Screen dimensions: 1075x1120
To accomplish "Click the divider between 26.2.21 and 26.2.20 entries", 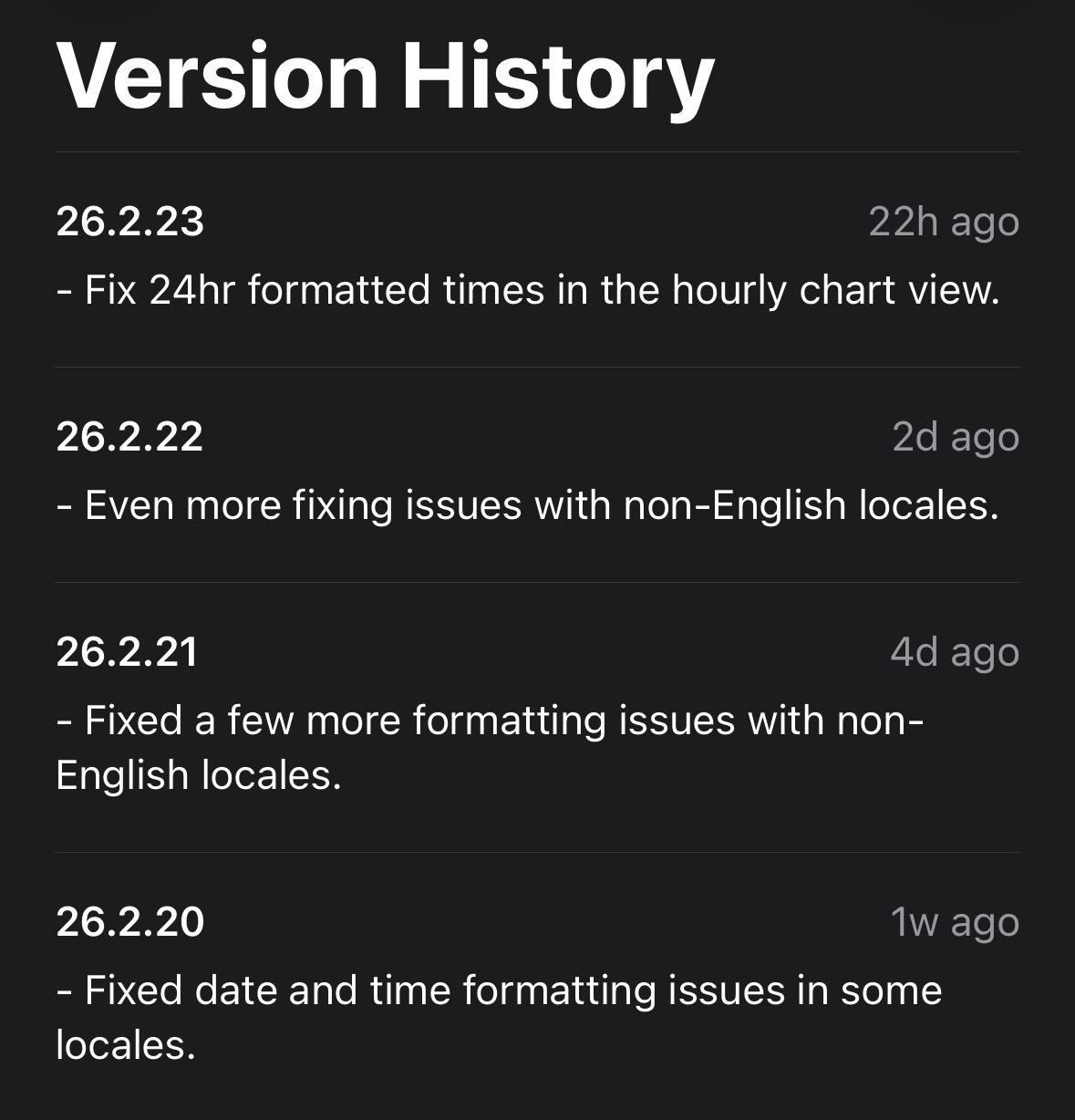I will point(537,853).
